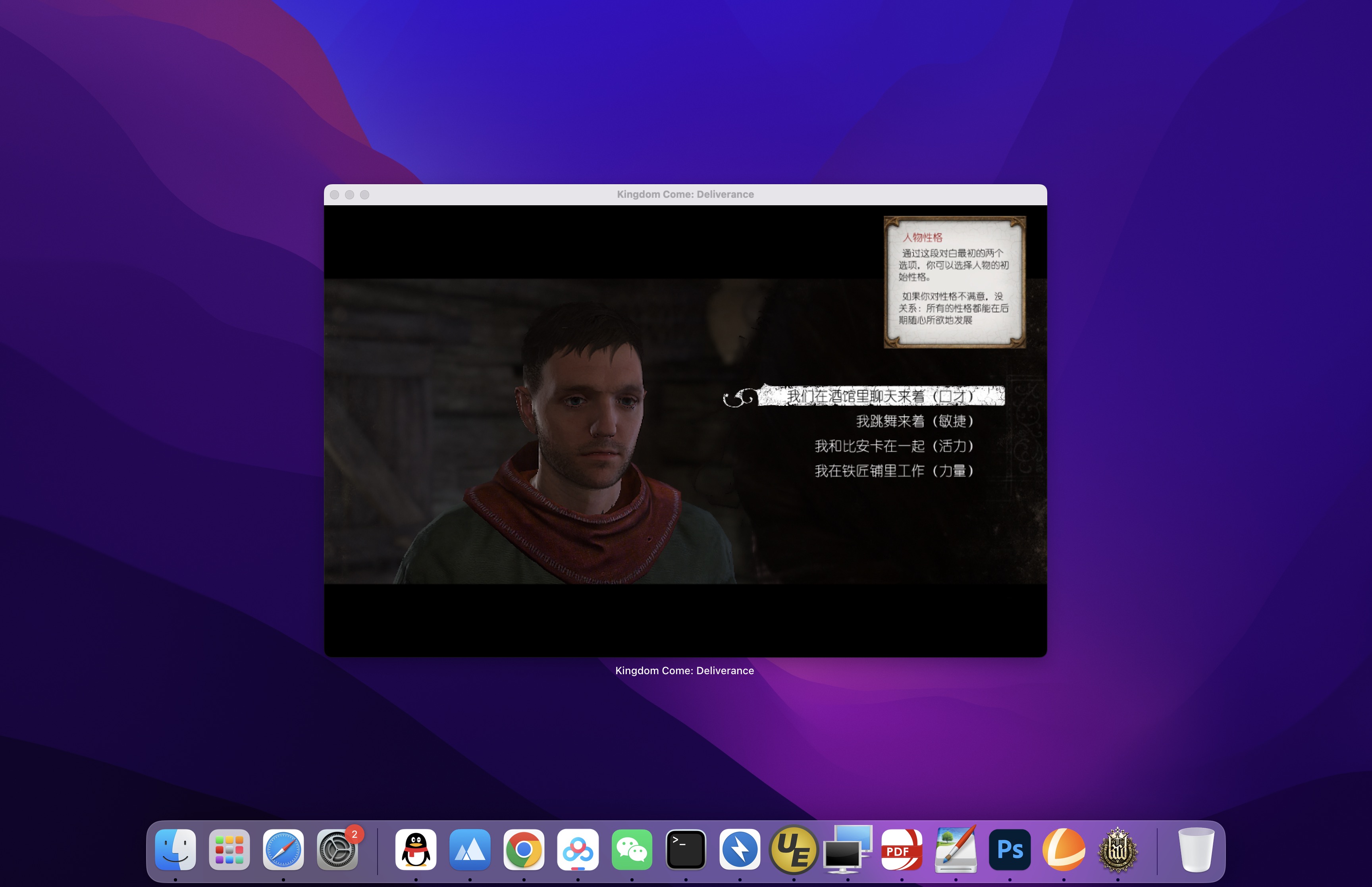Select dialogue choice 我跳舞来着（敏捷）
Image resolution: width=1372 pixels, height=887 pixels.
915,422
